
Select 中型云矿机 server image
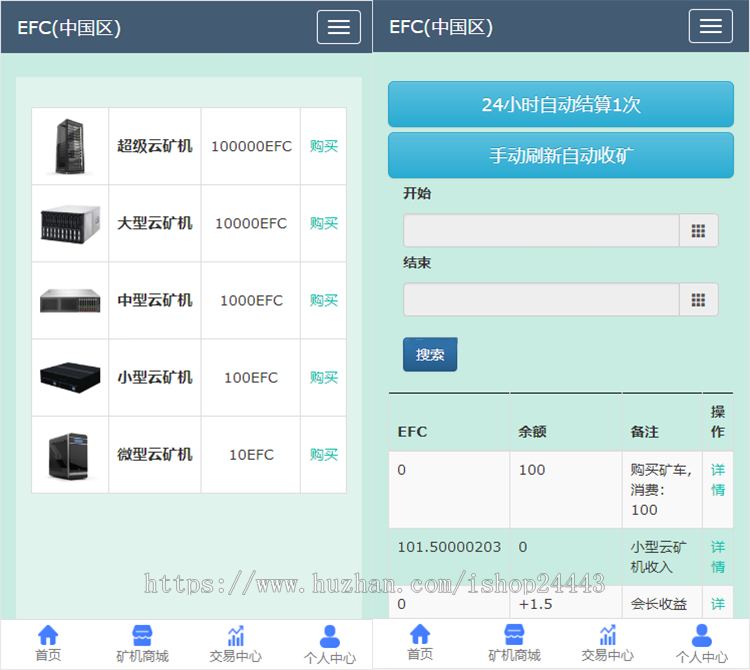(x=70, y=300)
